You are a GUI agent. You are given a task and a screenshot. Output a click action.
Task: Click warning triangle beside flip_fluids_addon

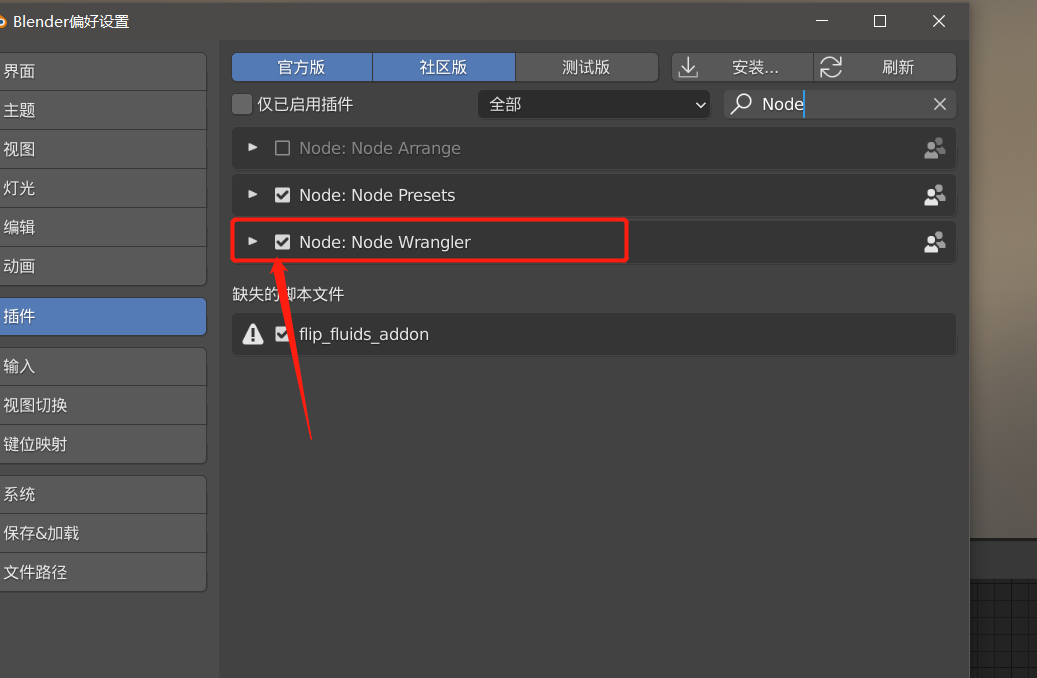click(253, 334)
